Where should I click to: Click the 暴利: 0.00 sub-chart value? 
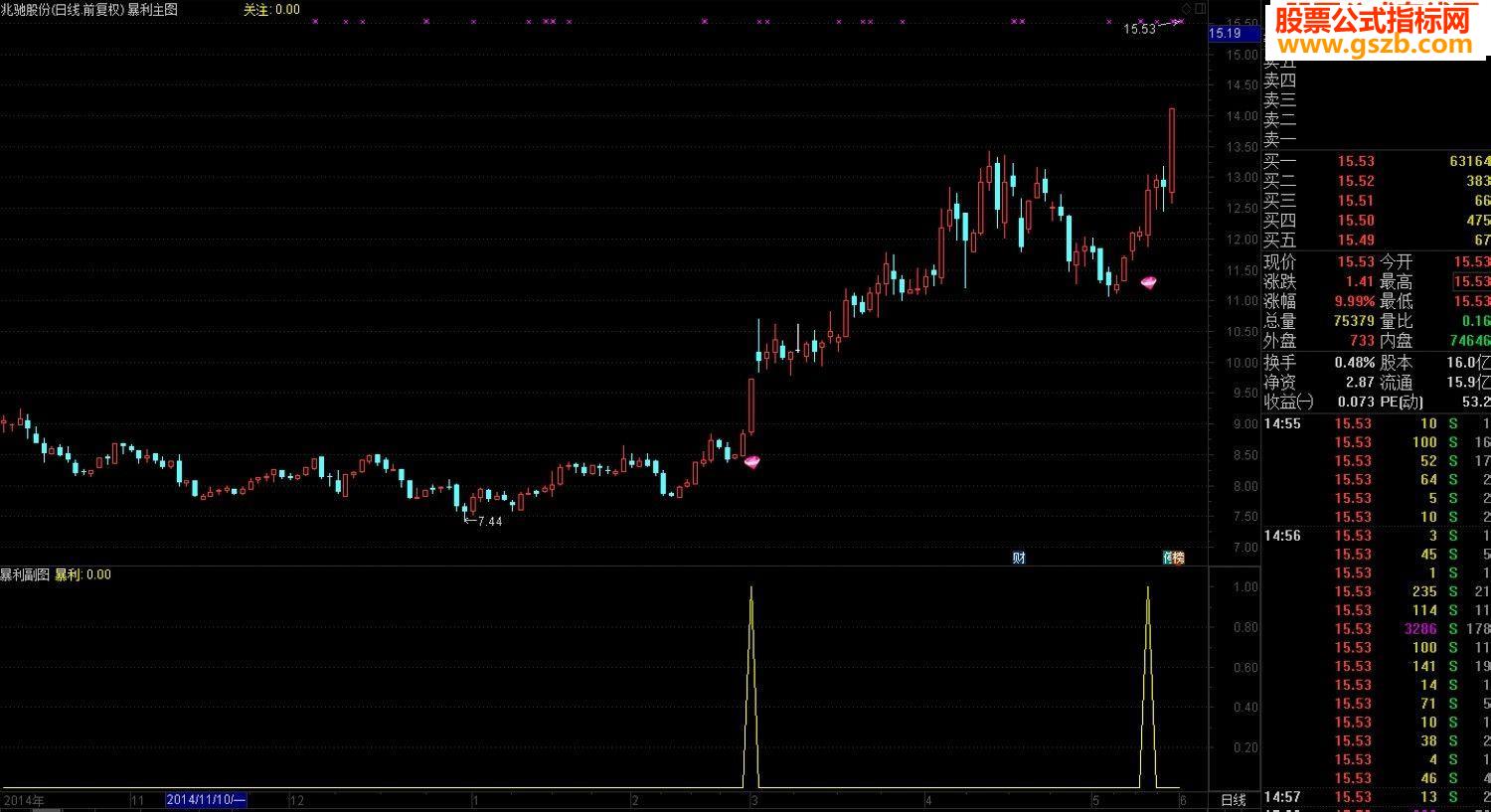click(83, 574)
